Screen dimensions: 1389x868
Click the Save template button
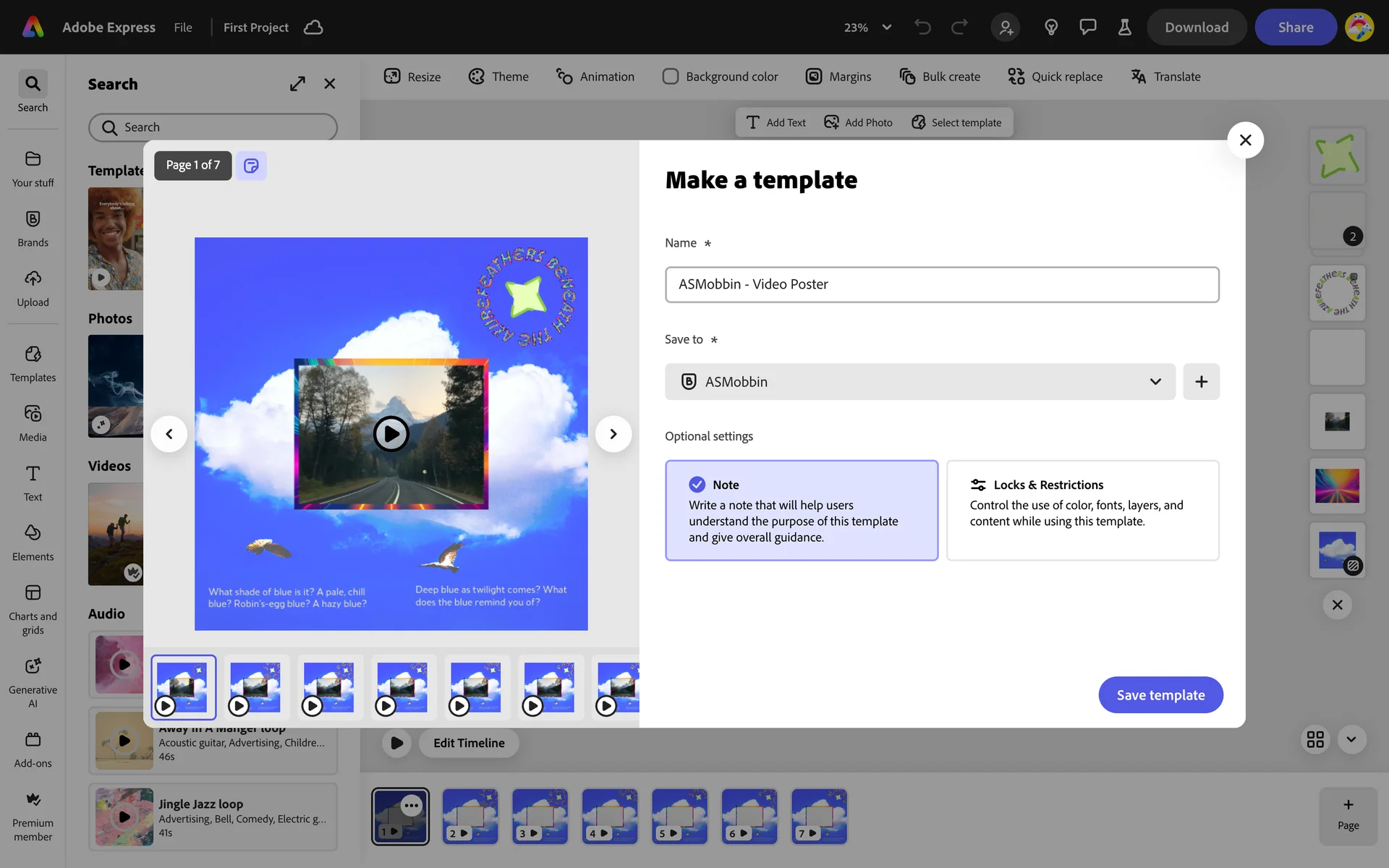pyautogui.click(x=1160, y=694)
